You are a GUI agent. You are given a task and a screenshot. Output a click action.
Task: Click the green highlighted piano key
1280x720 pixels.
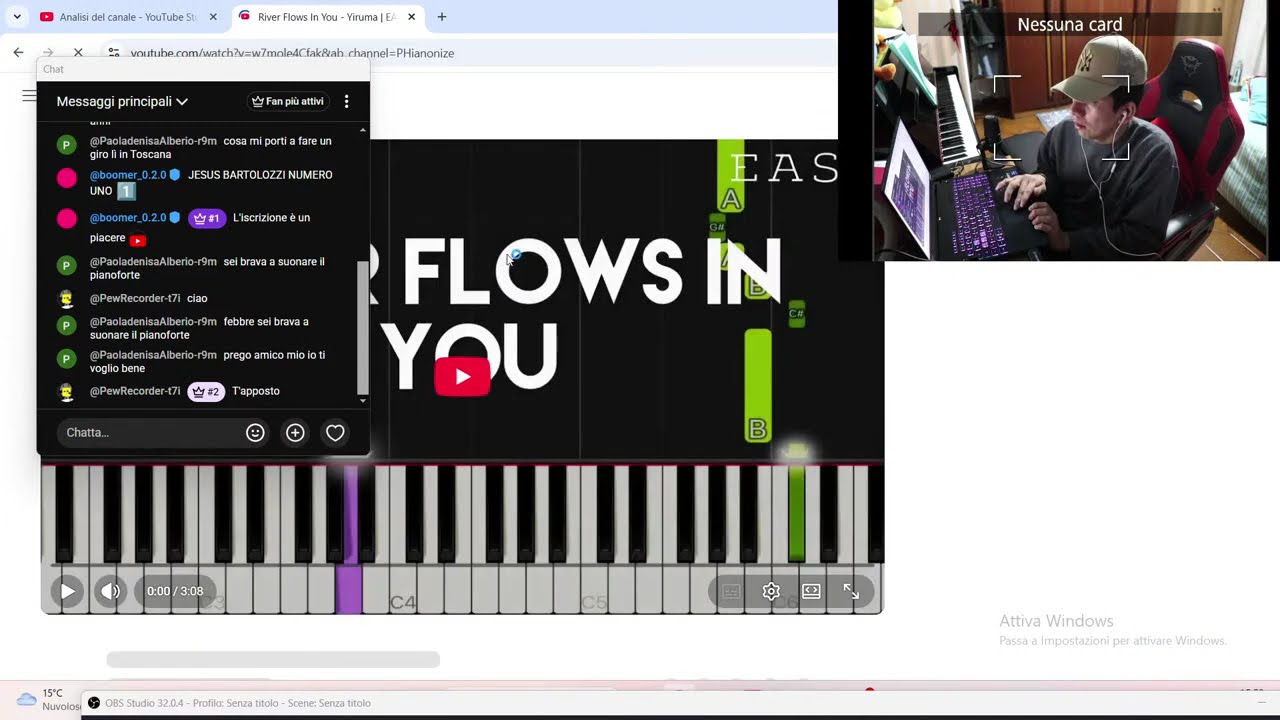[797, 513]
